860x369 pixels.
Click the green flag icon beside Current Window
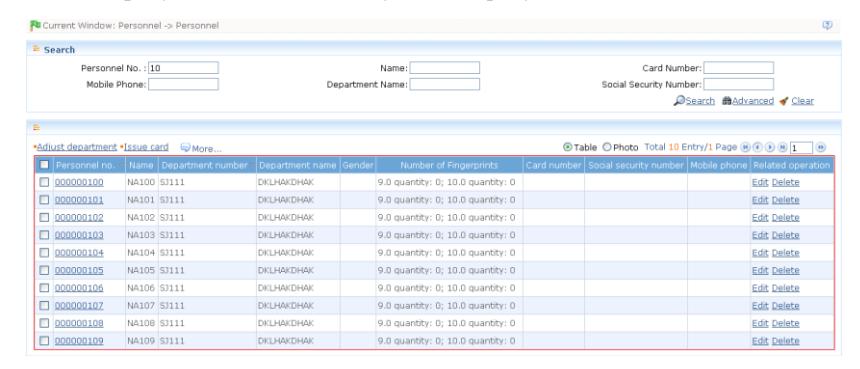tap(35, 25)
